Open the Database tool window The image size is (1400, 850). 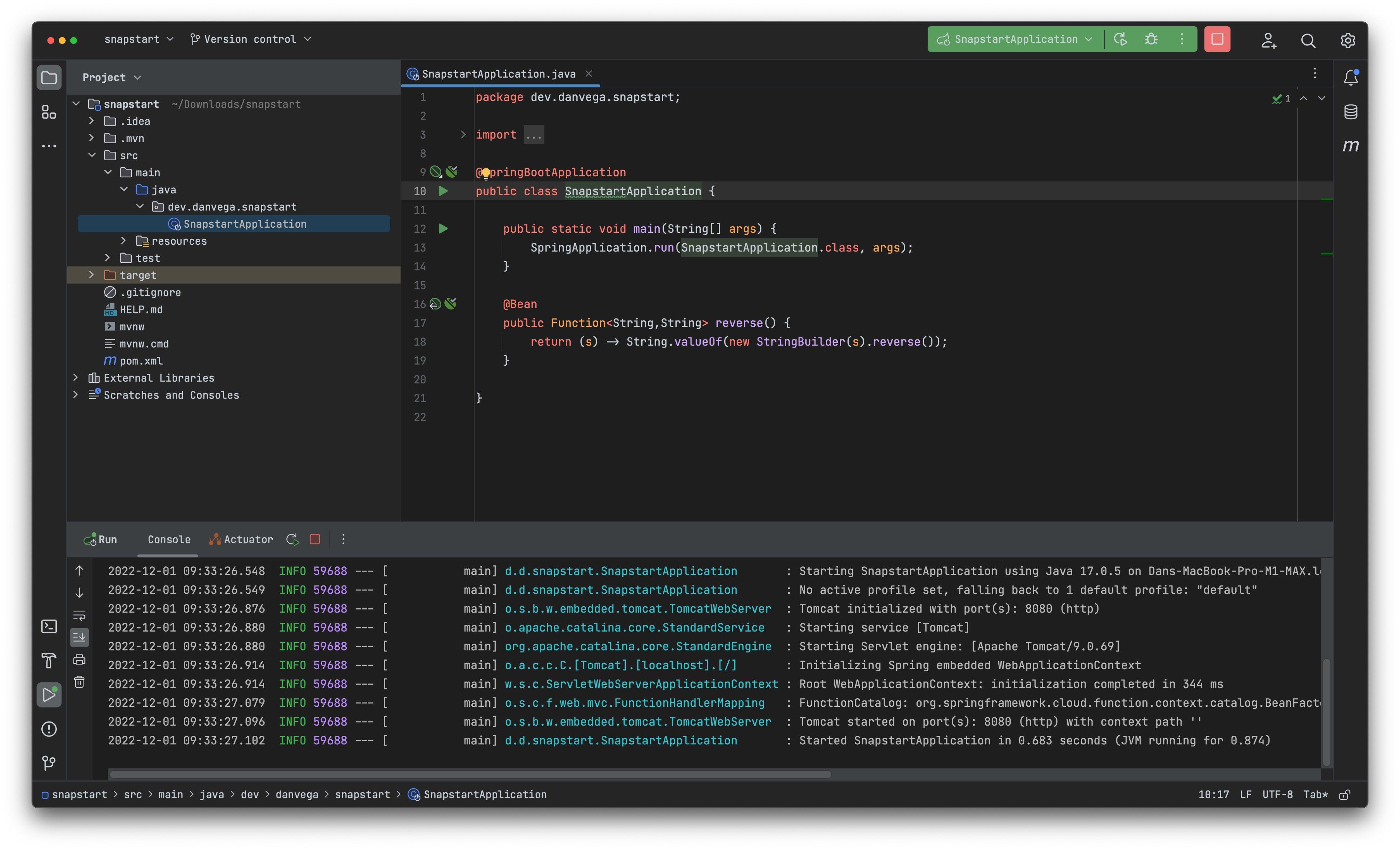[x=1351, y=112]
